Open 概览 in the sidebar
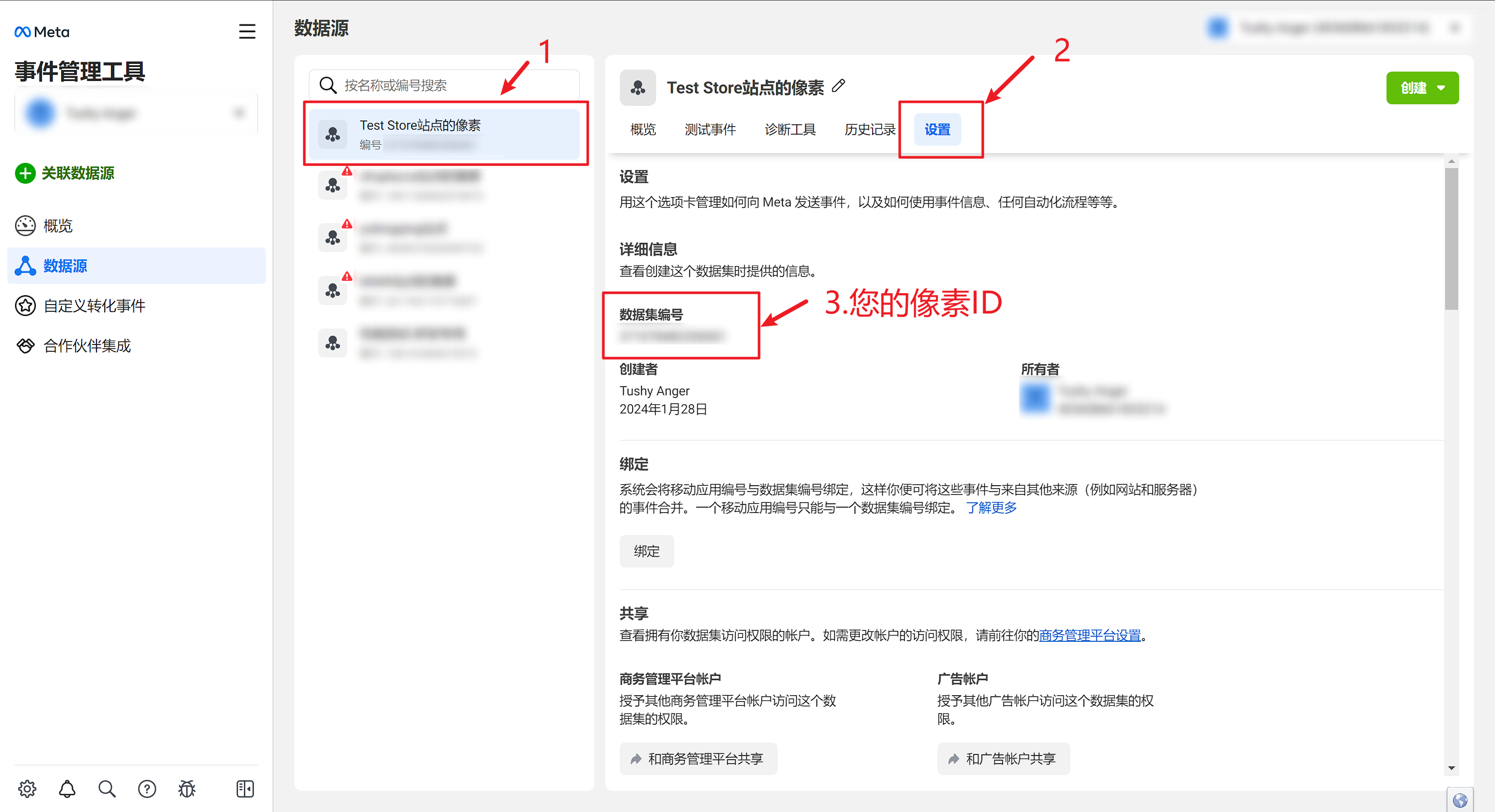Image resolution: width=1495 pixels, height=812 pixels. click(137, 226)
